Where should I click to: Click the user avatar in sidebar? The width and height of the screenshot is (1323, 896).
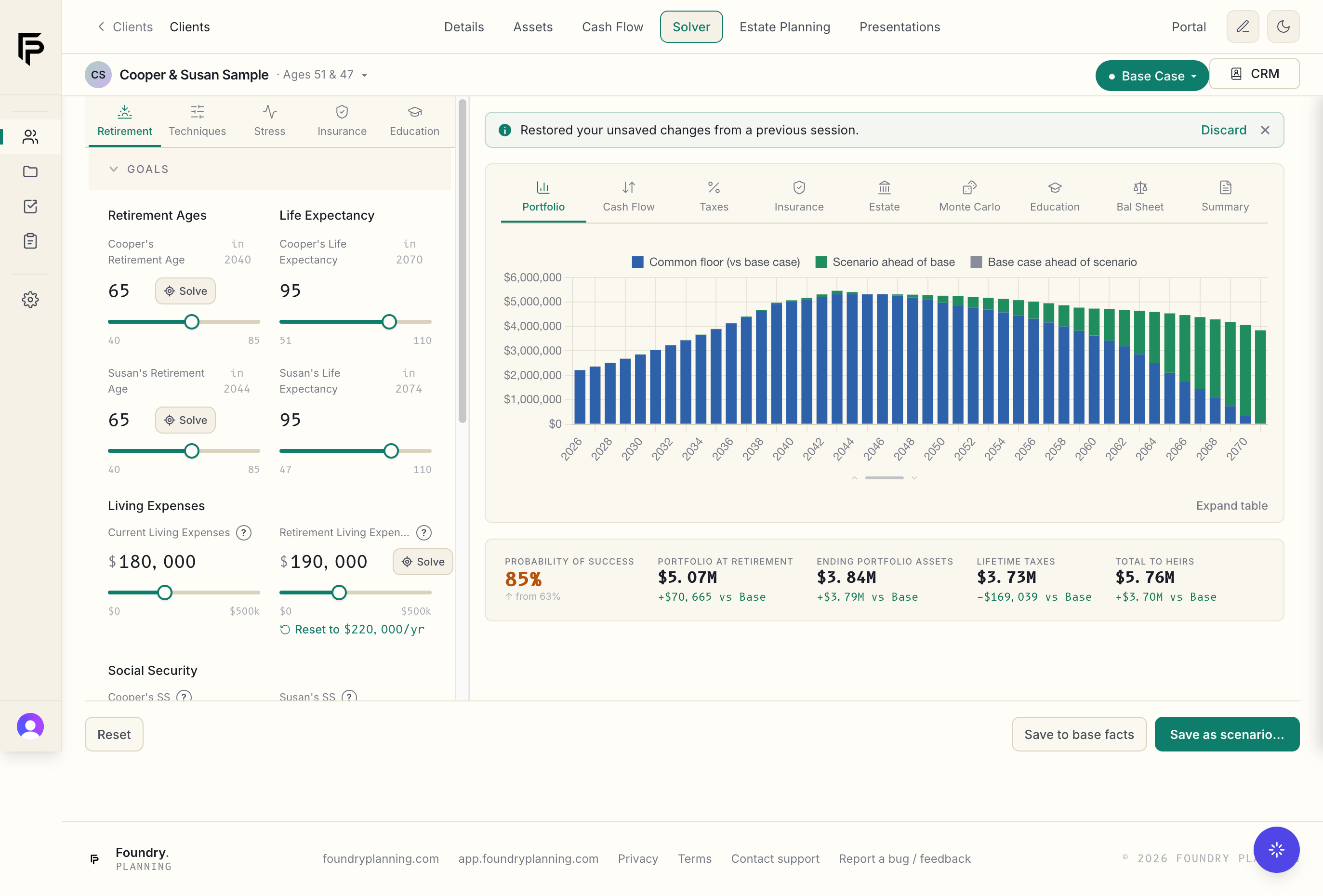[30, 726]
